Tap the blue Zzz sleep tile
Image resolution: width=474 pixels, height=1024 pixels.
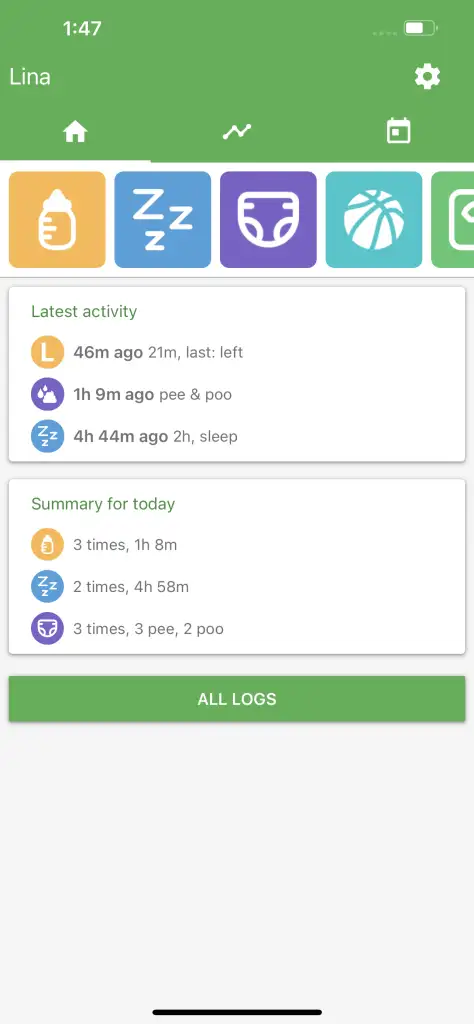tap(163, 219)
